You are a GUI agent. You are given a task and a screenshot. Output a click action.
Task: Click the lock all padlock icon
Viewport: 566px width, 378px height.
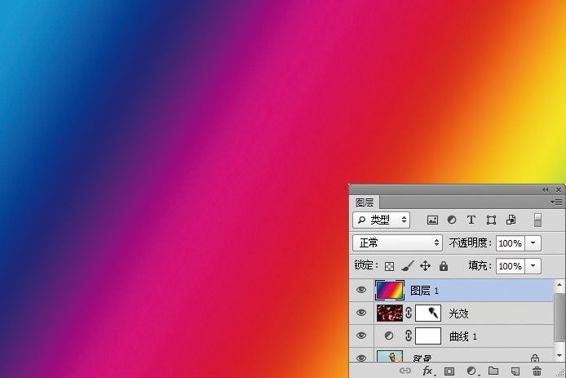point(444,266)
